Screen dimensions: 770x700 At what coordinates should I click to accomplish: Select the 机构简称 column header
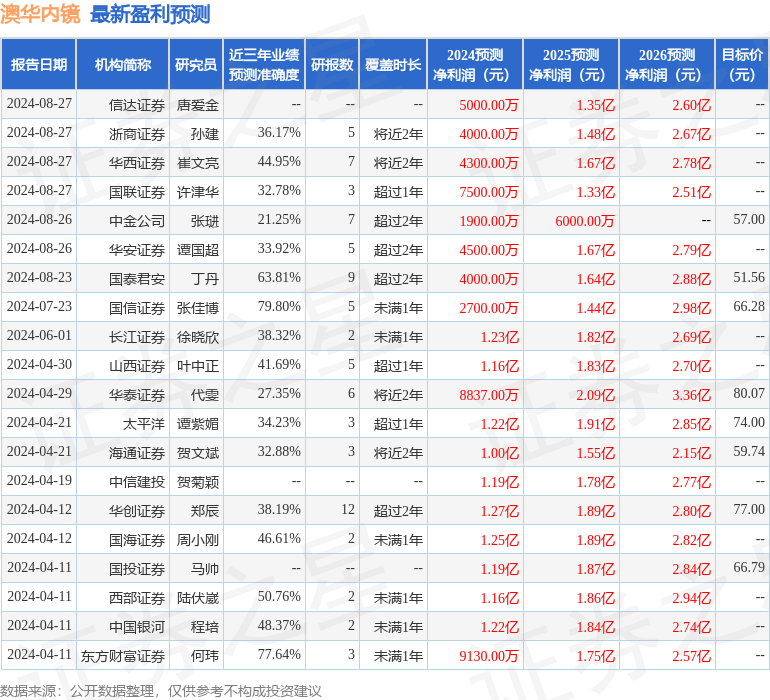pyautogui.click(x=123, y=64)
